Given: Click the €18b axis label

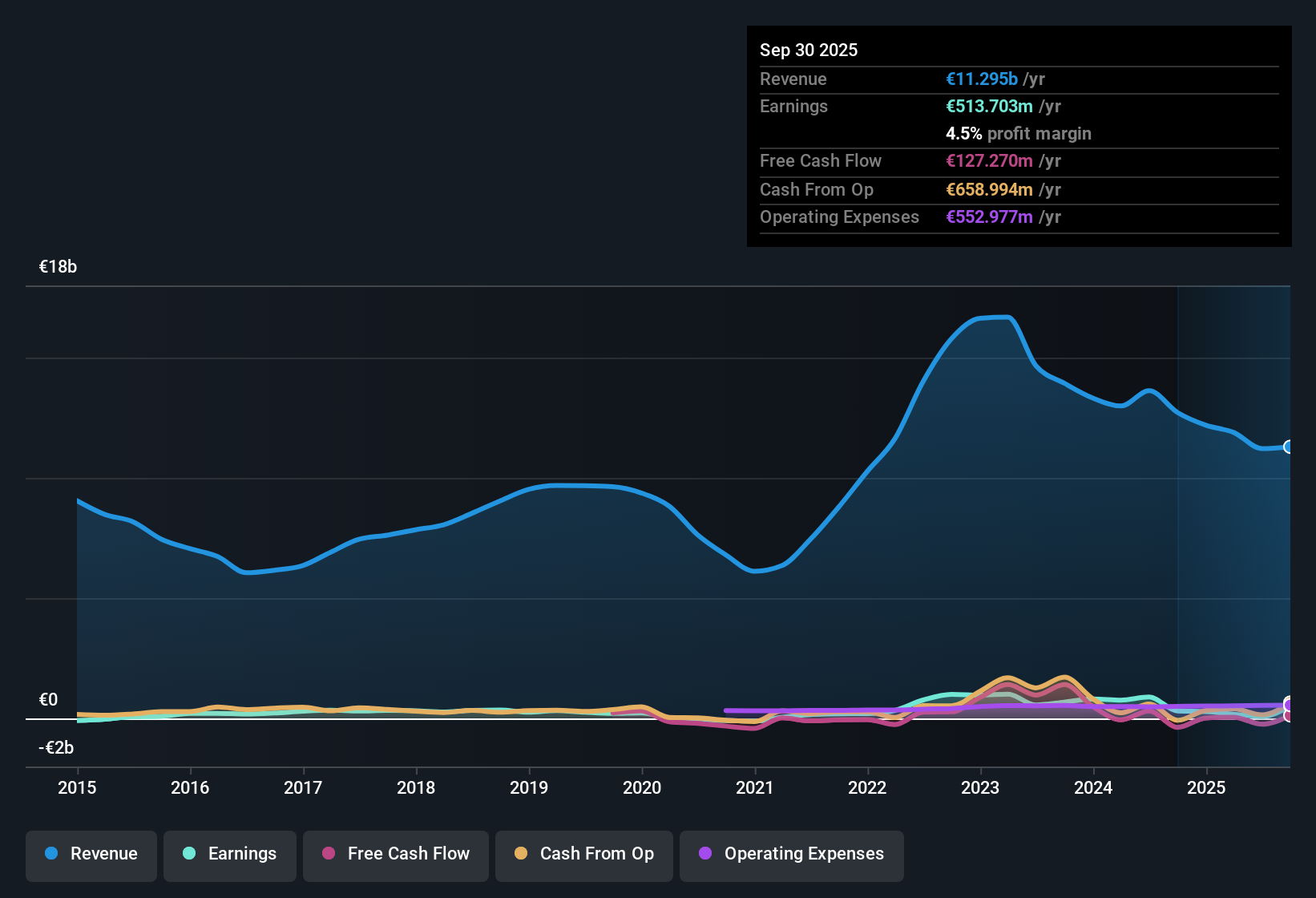Looking at the screenshot, I should pos(58,266).
